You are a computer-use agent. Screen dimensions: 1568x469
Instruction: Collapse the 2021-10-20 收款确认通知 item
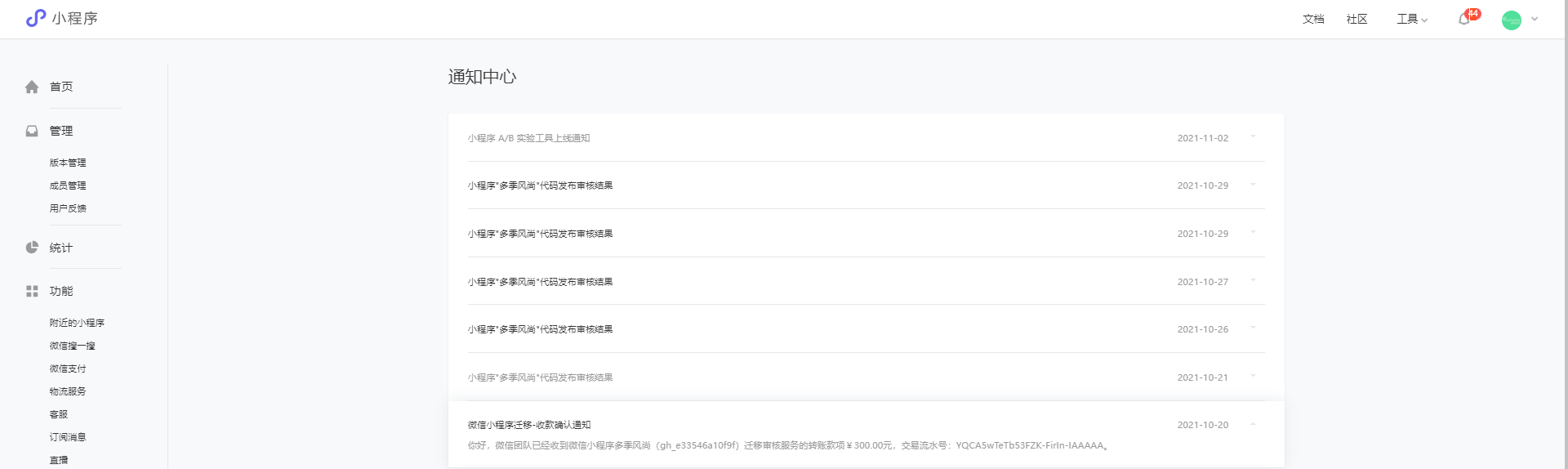pos(1253,424)
